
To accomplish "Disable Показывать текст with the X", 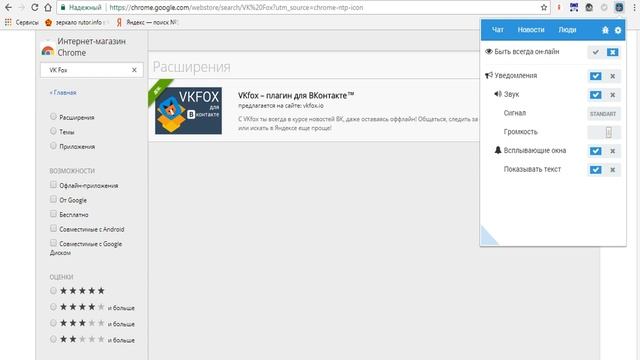I will (x=612, y=170).
